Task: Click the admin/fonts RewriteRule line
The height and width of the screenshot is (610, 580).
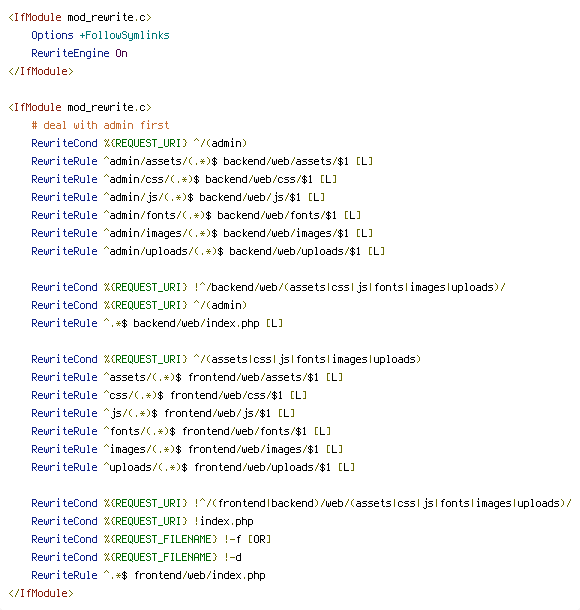Action: tap(196, 215)
